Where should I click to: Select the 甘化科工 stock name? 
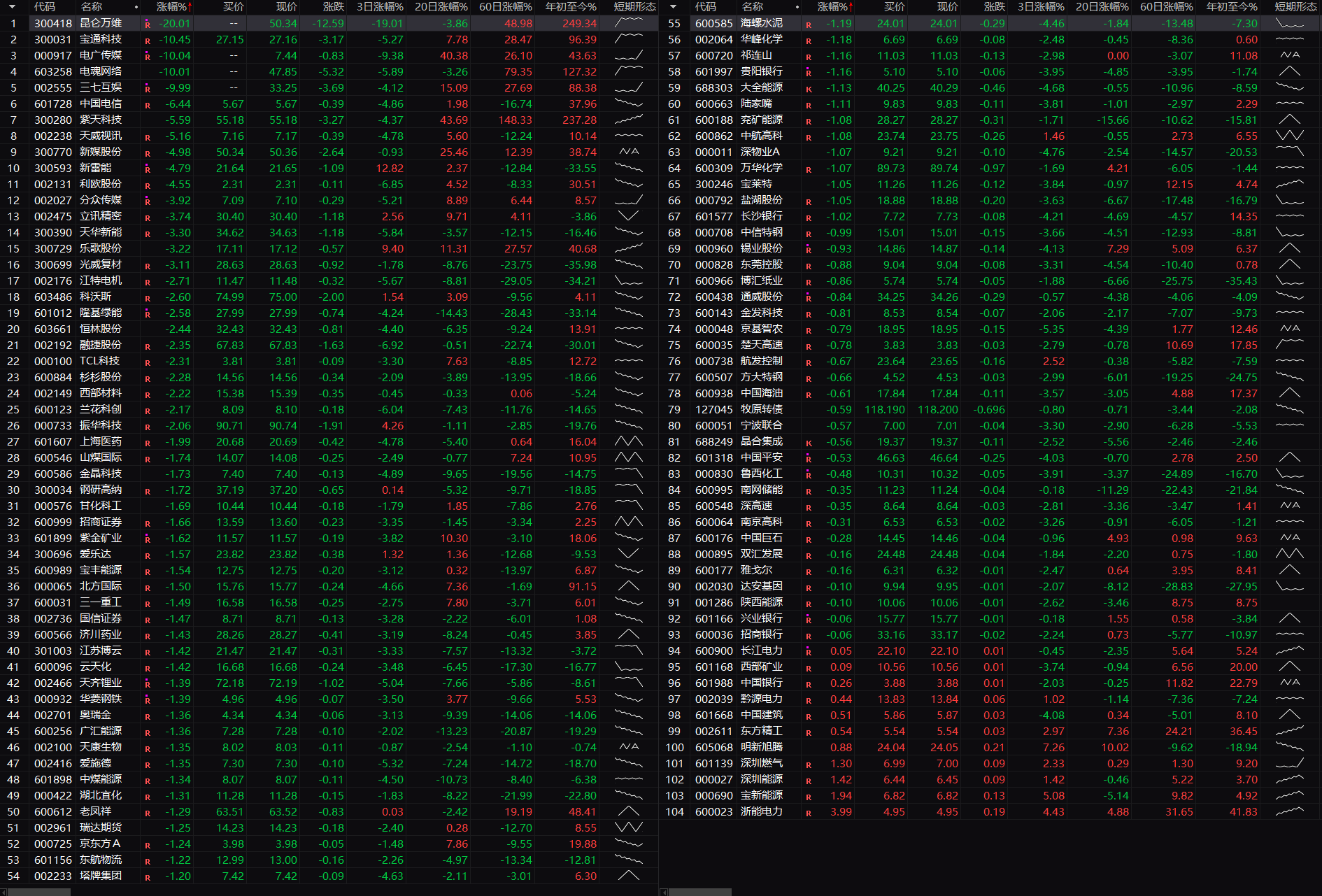click(x=101, y=506)
